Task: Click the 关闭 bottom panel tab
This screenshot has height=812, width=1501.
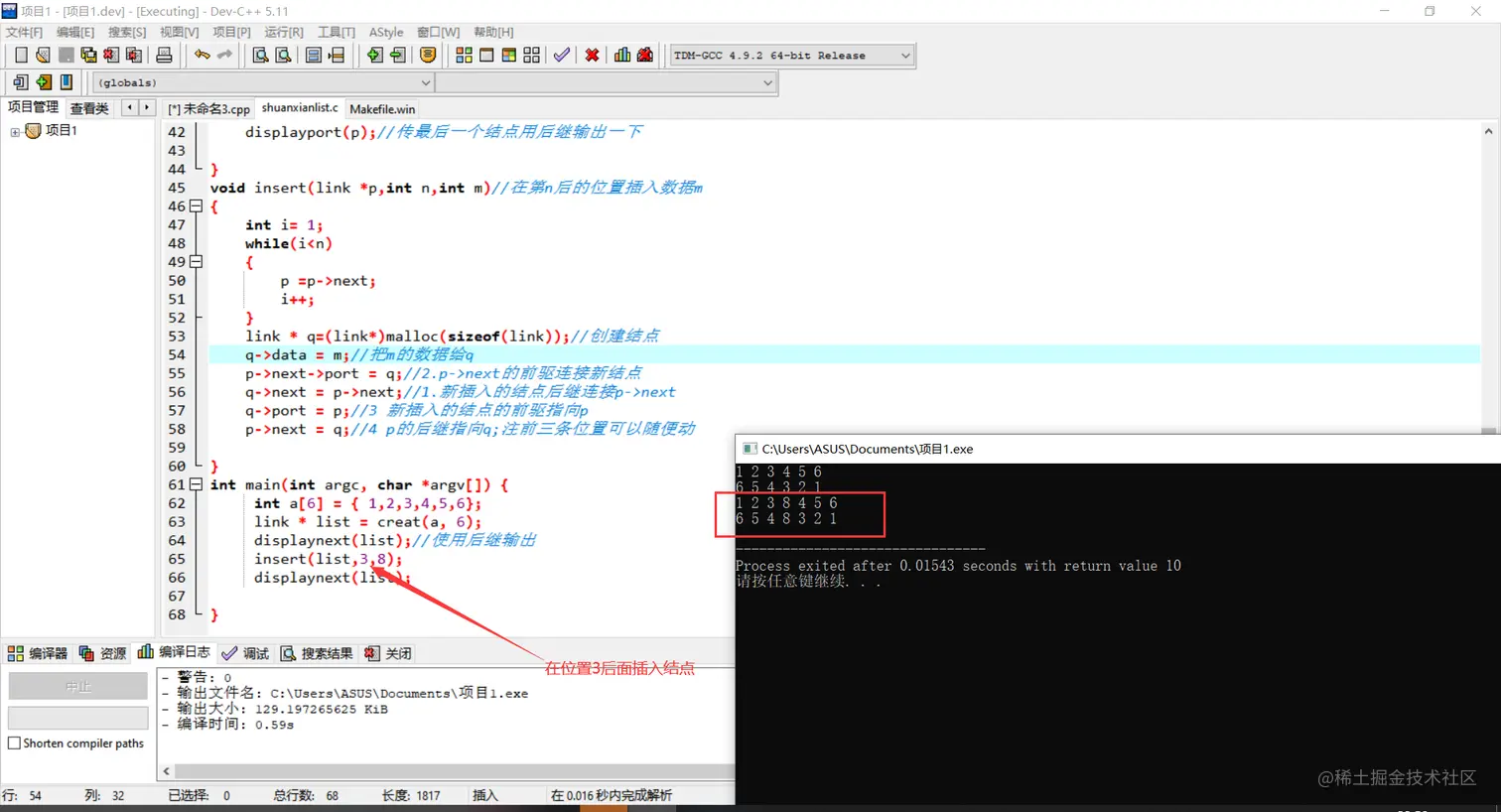Action: [x=387, y=653]
